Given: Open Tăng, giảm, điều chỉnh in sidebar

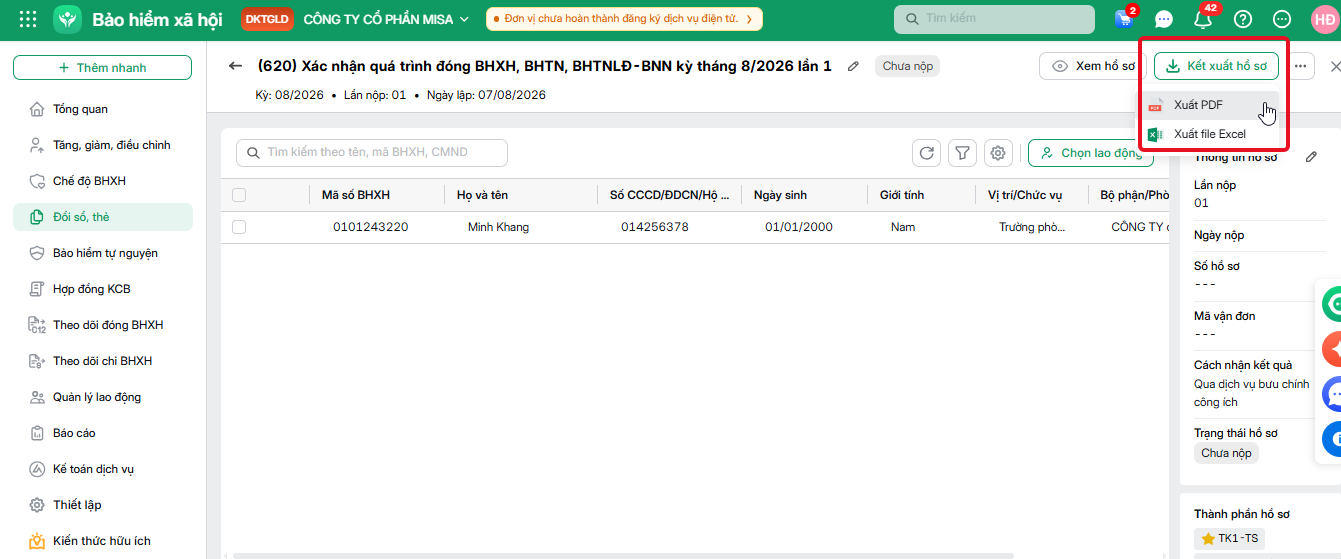Looking at the screenshot, I should click(x=103, y=145).
